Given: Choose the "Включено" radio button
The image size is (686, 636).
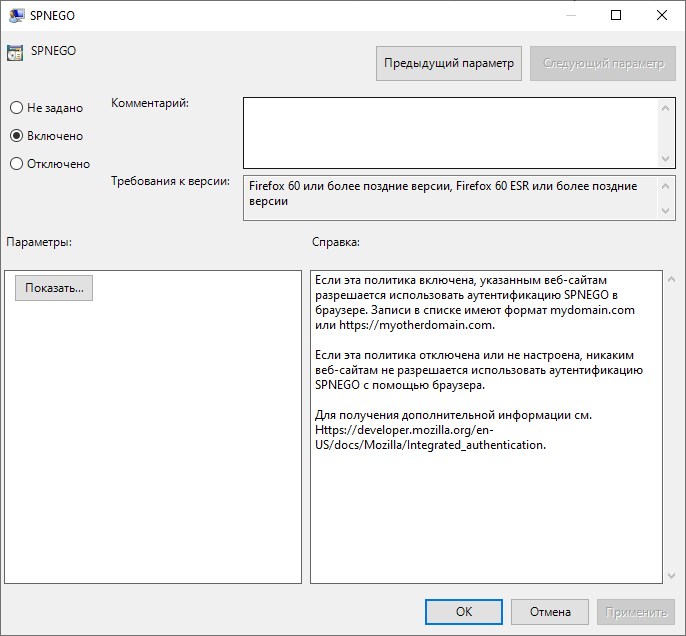Looking at the screenshot, I should pyautogui.click(x=16, y=136).
